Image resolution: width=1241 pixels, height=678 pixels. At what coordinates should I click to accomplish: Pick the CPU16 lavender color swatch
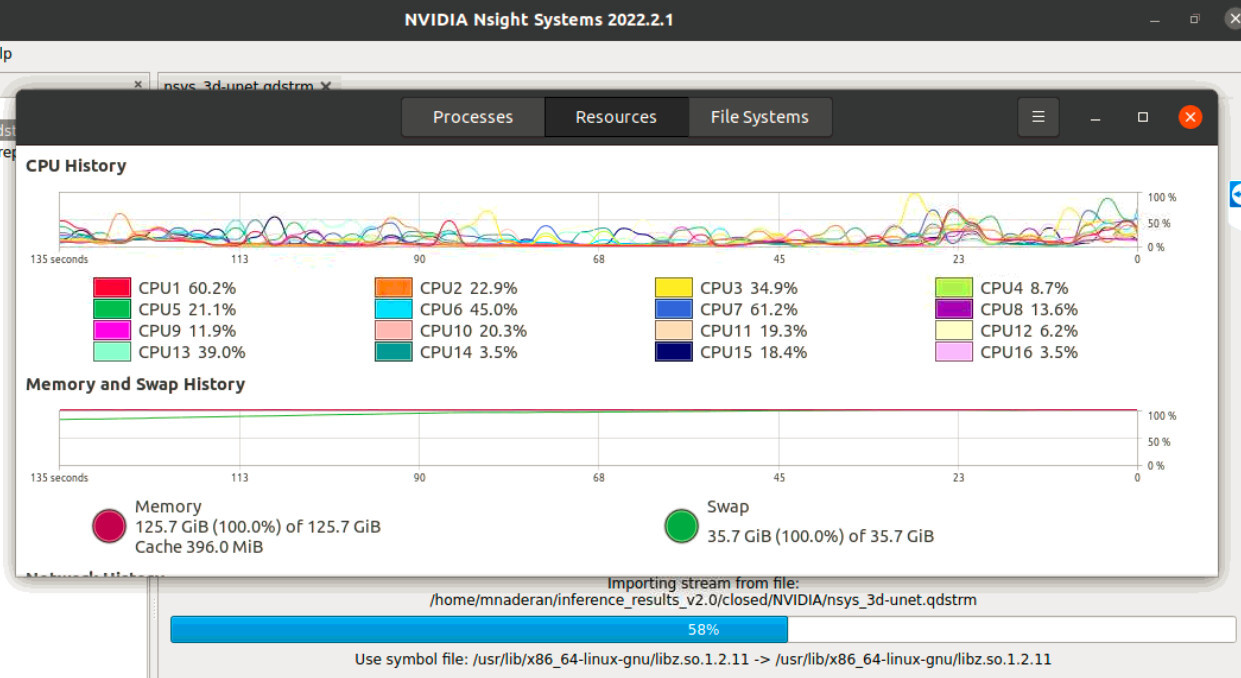pos(954,352)
